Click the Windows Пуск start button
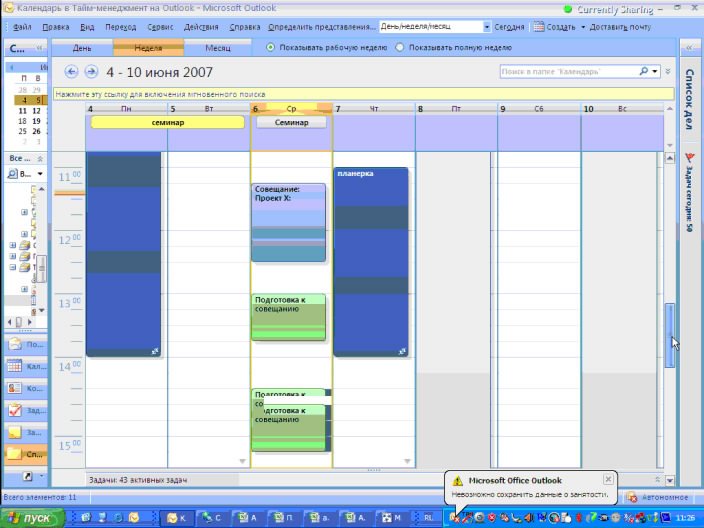The width and height of the screenshot is (704, 528). click(32, 517)
